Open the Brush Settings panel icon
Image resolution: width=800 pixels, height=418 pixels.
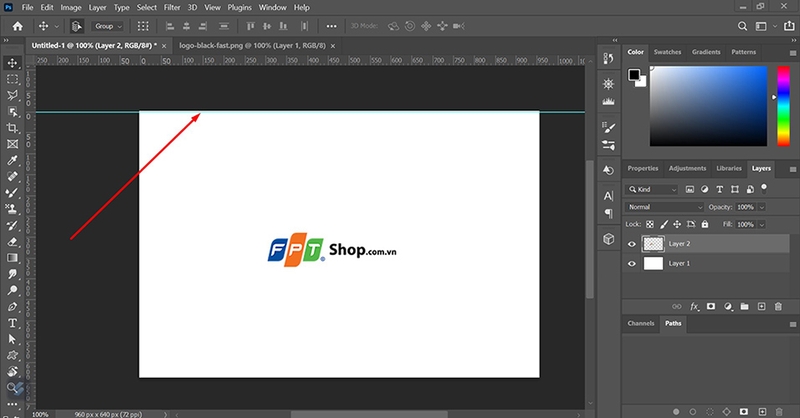click(608, 127)
